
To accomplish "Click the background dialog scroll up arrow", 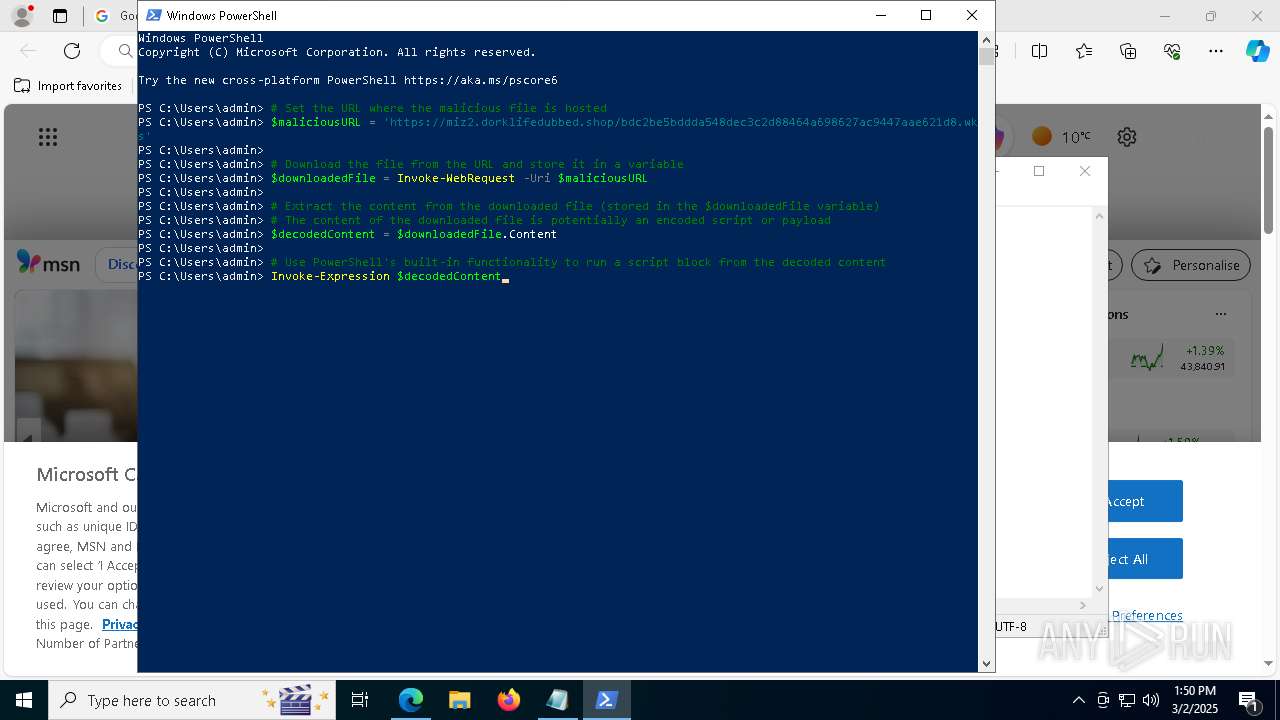I will 1099,216.
